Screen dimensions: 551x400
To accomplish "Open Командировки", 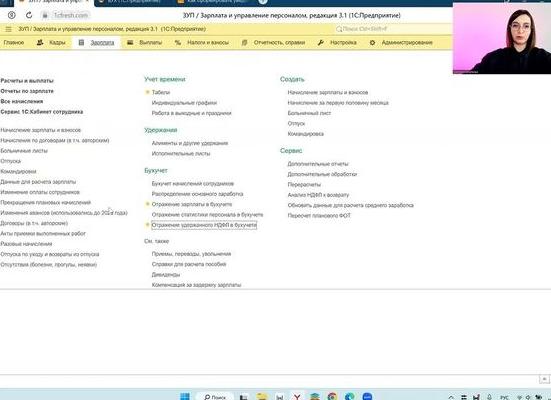I will (x=18, y=172).
